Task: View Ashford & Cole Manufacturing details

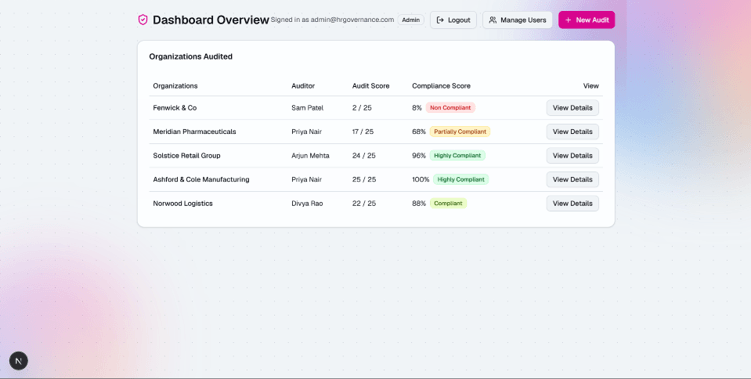Action: tap(572, 180)
